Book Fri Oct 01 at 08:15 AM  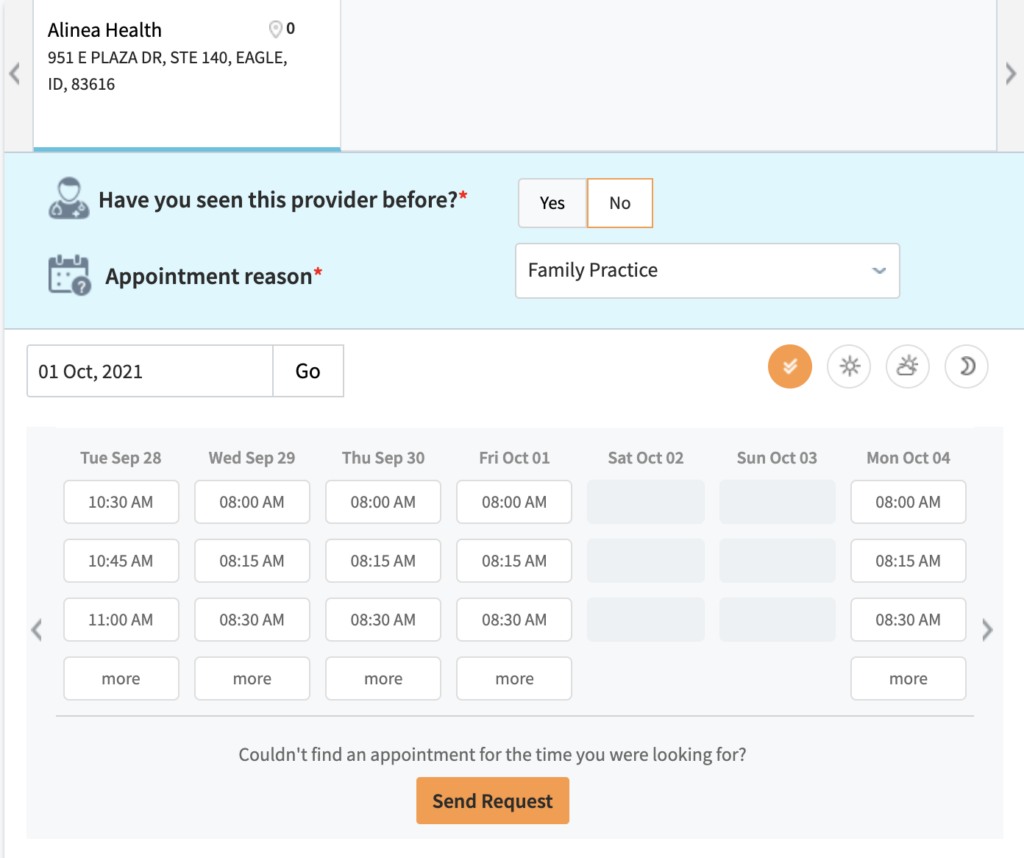pos(514,561)
